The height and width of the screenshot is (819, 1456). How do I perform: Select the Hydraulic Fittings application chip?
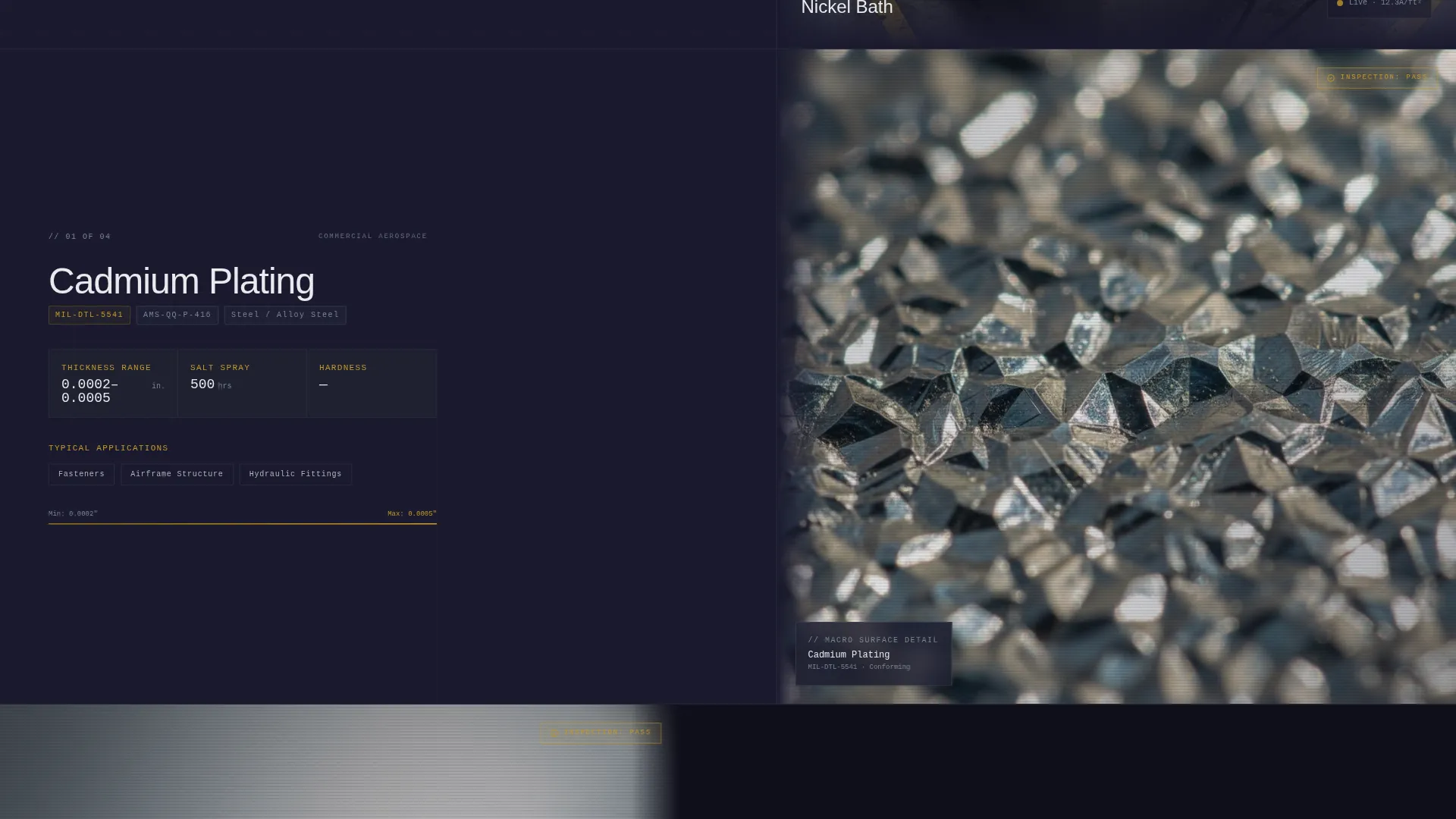[295, 474]
